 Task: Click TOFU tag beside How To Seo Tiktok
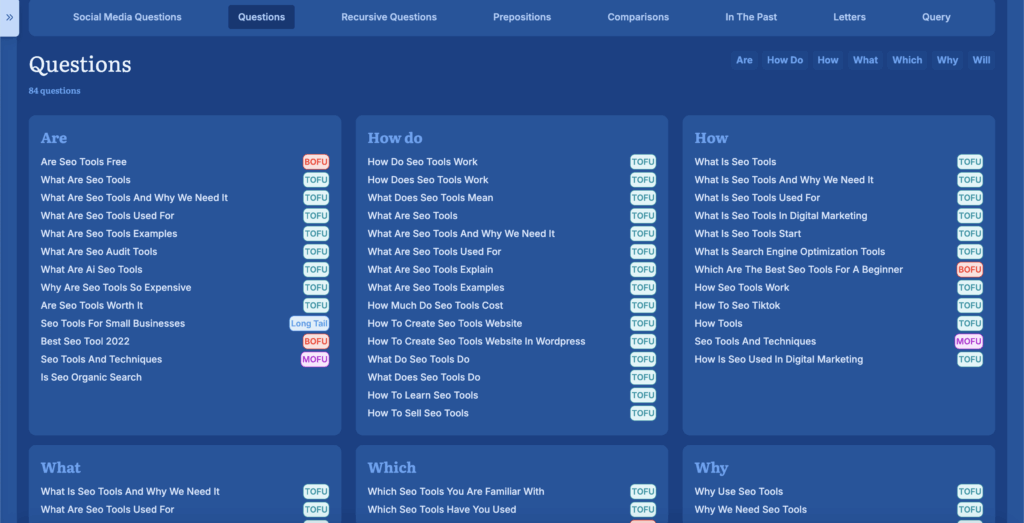(x=969, y=306)
